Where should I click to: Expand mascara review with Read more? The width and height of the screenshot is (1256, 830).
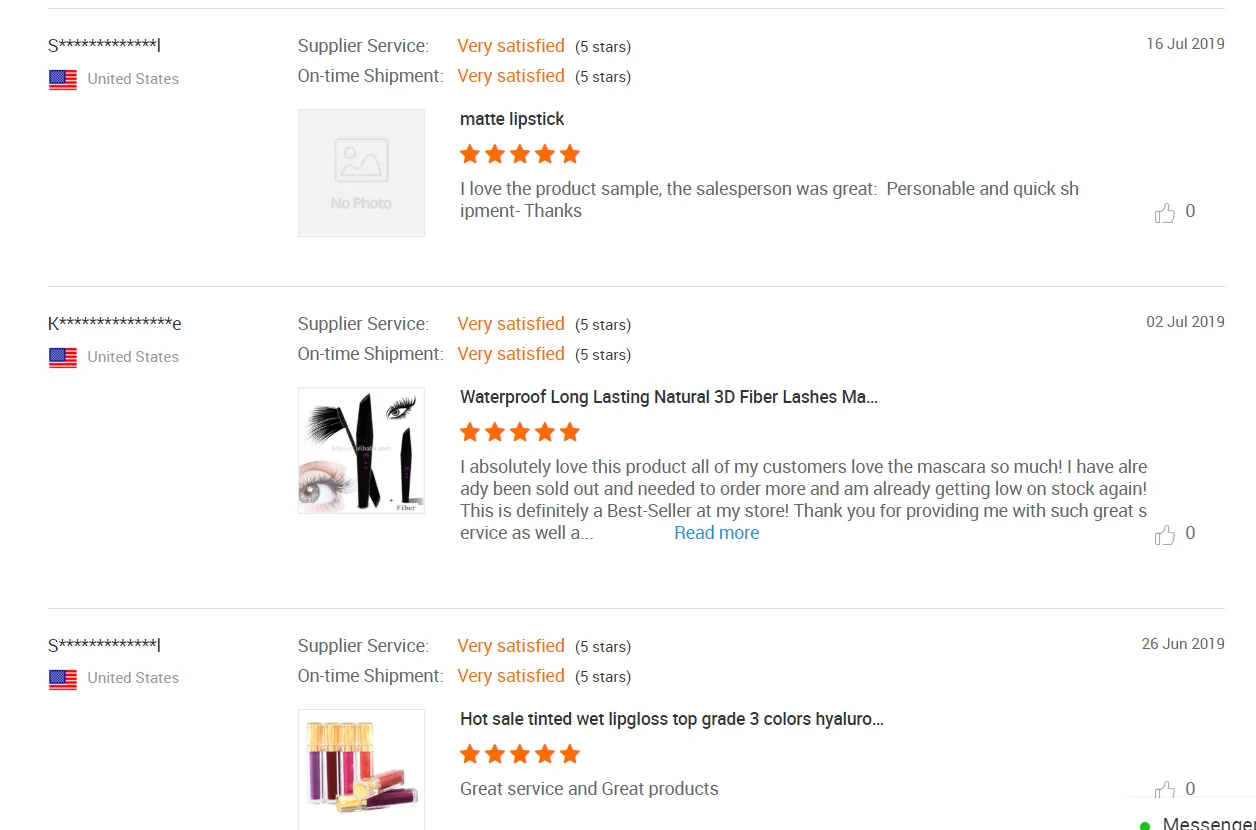pos(716,533)
